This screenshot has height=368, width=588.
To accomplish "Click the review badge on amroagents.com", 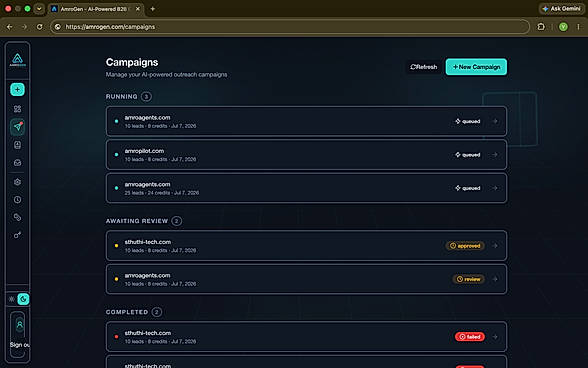I will click(x=468, y=279).
